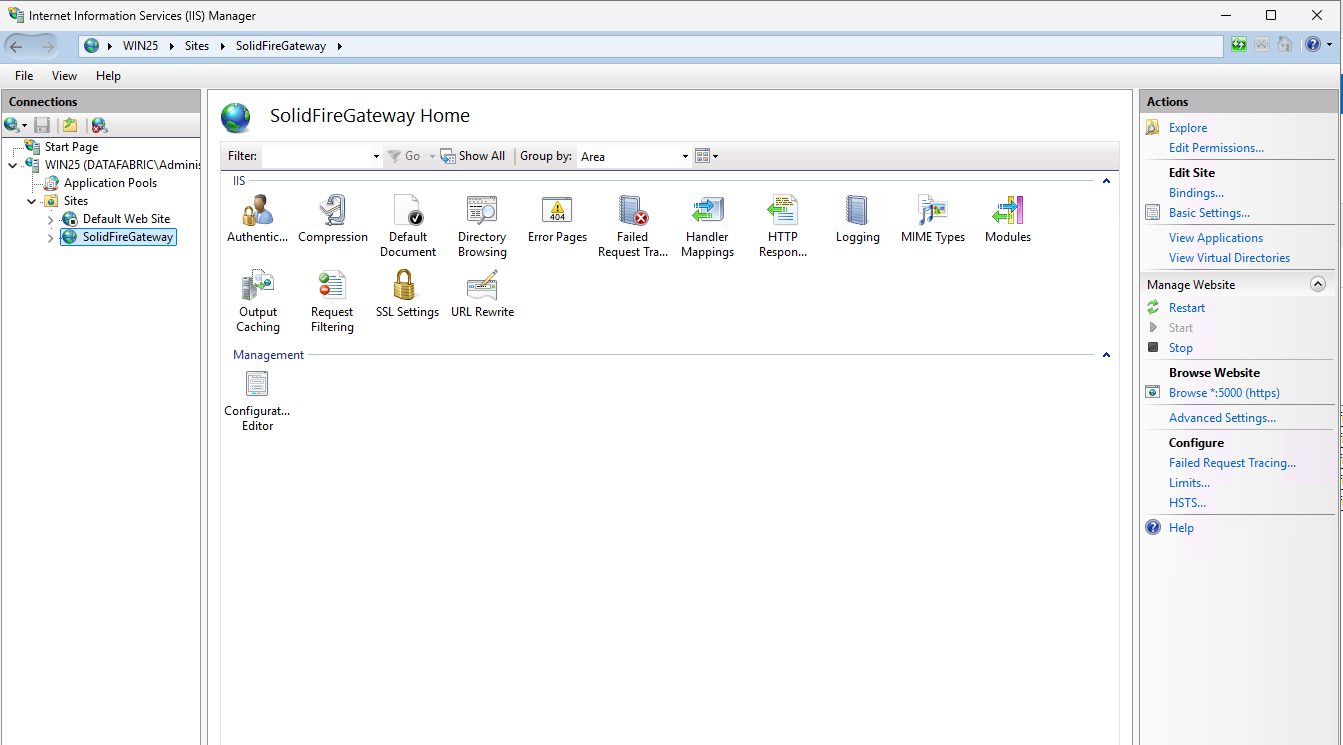The height and width of the screenshot is (745, 1343).
Task: Collapse the Management group section
Action: pos(1106,355)
